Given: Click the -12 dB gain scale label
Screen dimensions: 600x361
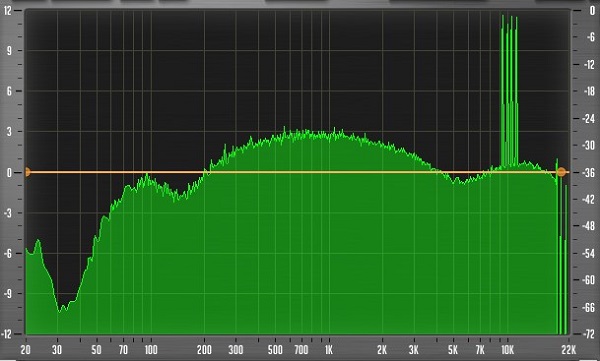Looking at the screenshot, I should (x=7, y=334).
